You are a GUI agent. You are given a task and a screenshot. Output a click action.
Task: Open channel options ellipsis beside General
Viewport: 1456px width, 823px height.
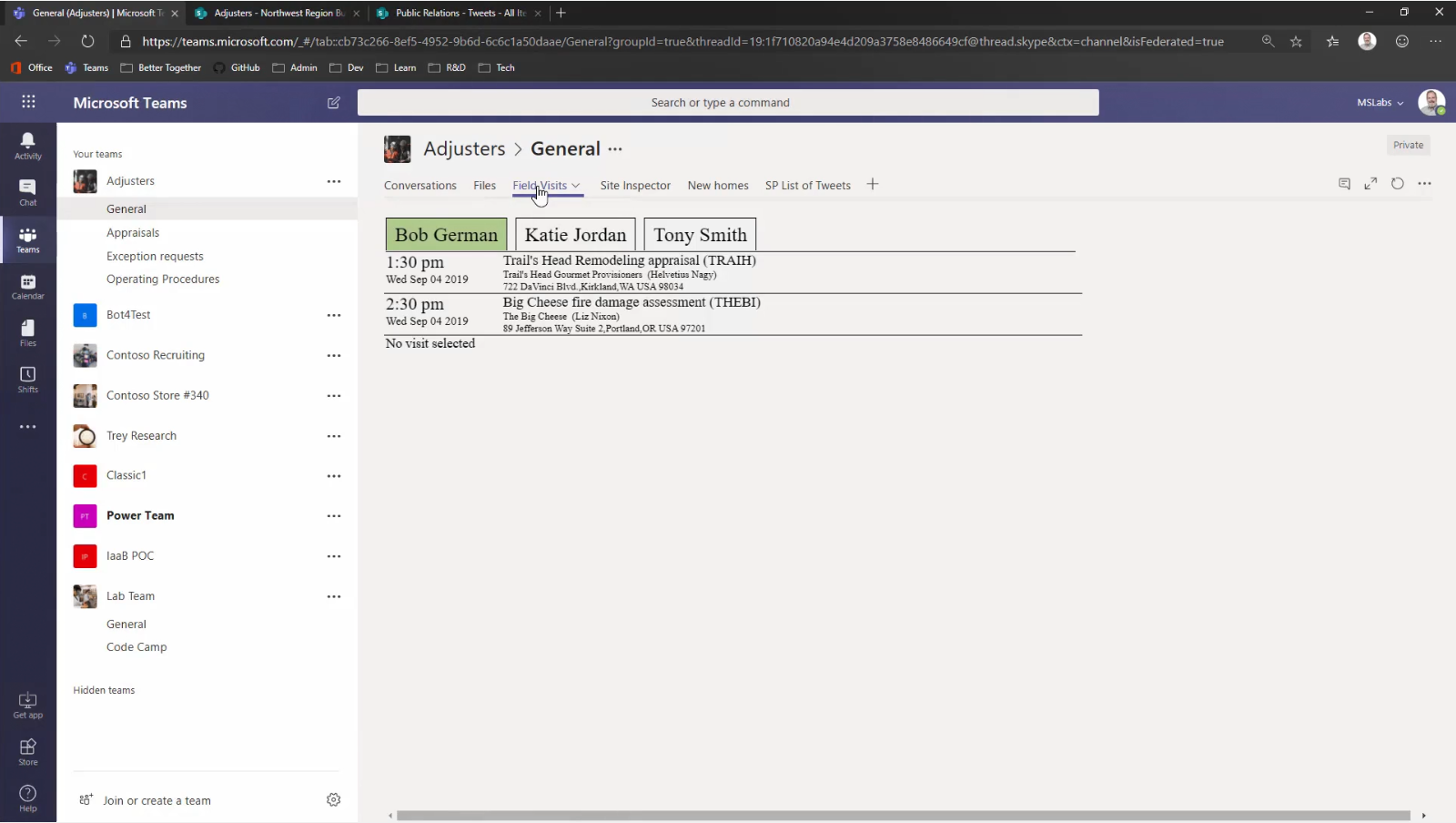(615, 149)
